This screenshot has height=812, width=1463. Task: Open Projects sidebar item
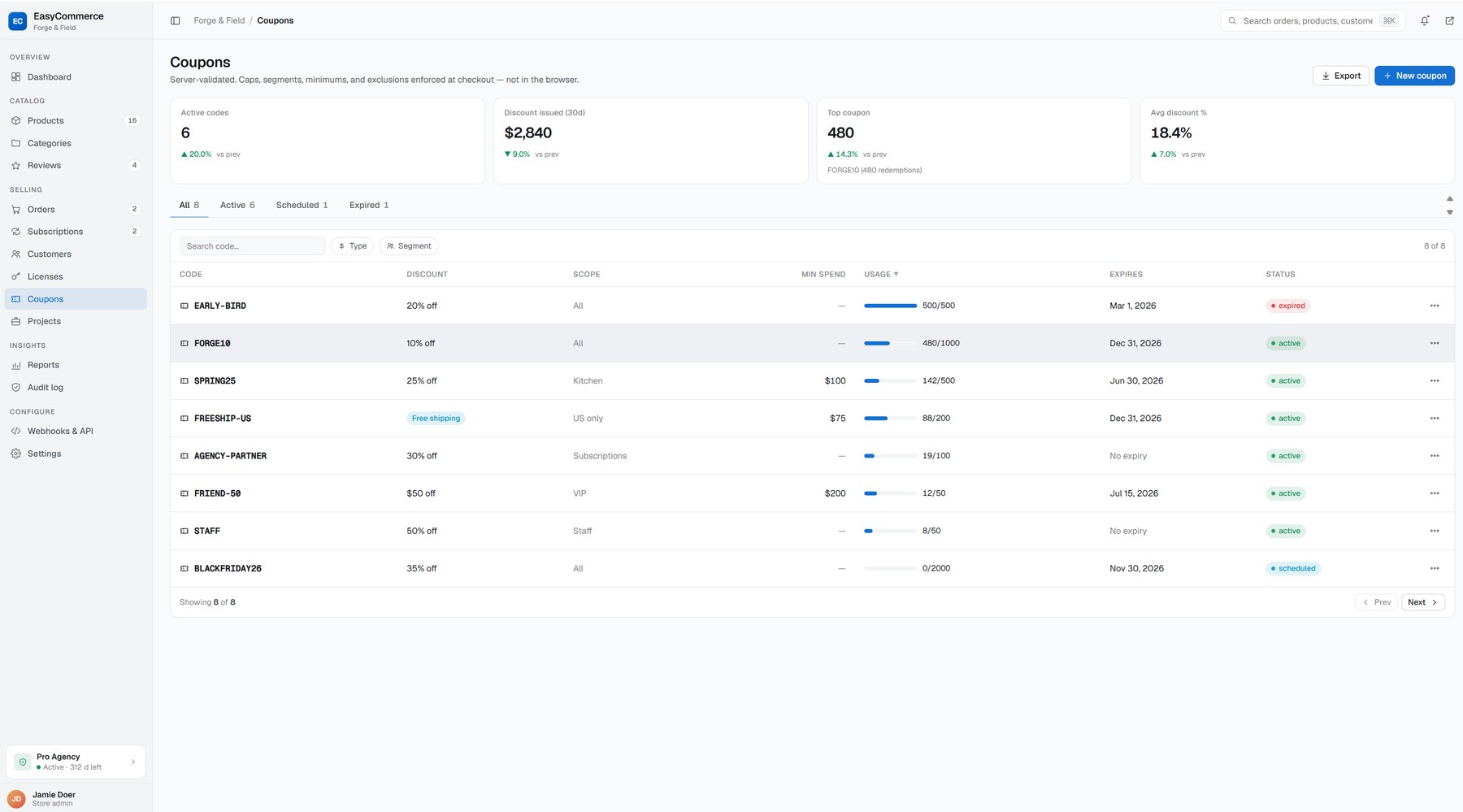[76, 321]
